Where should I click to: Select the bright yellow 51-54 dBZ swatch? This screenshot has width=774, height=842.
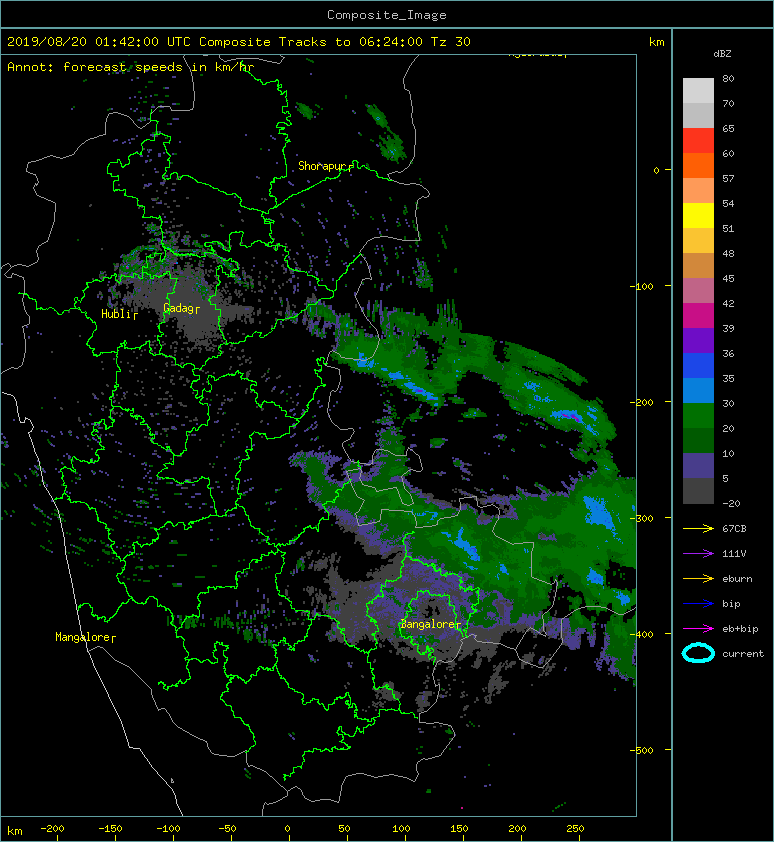click(698, 215)
